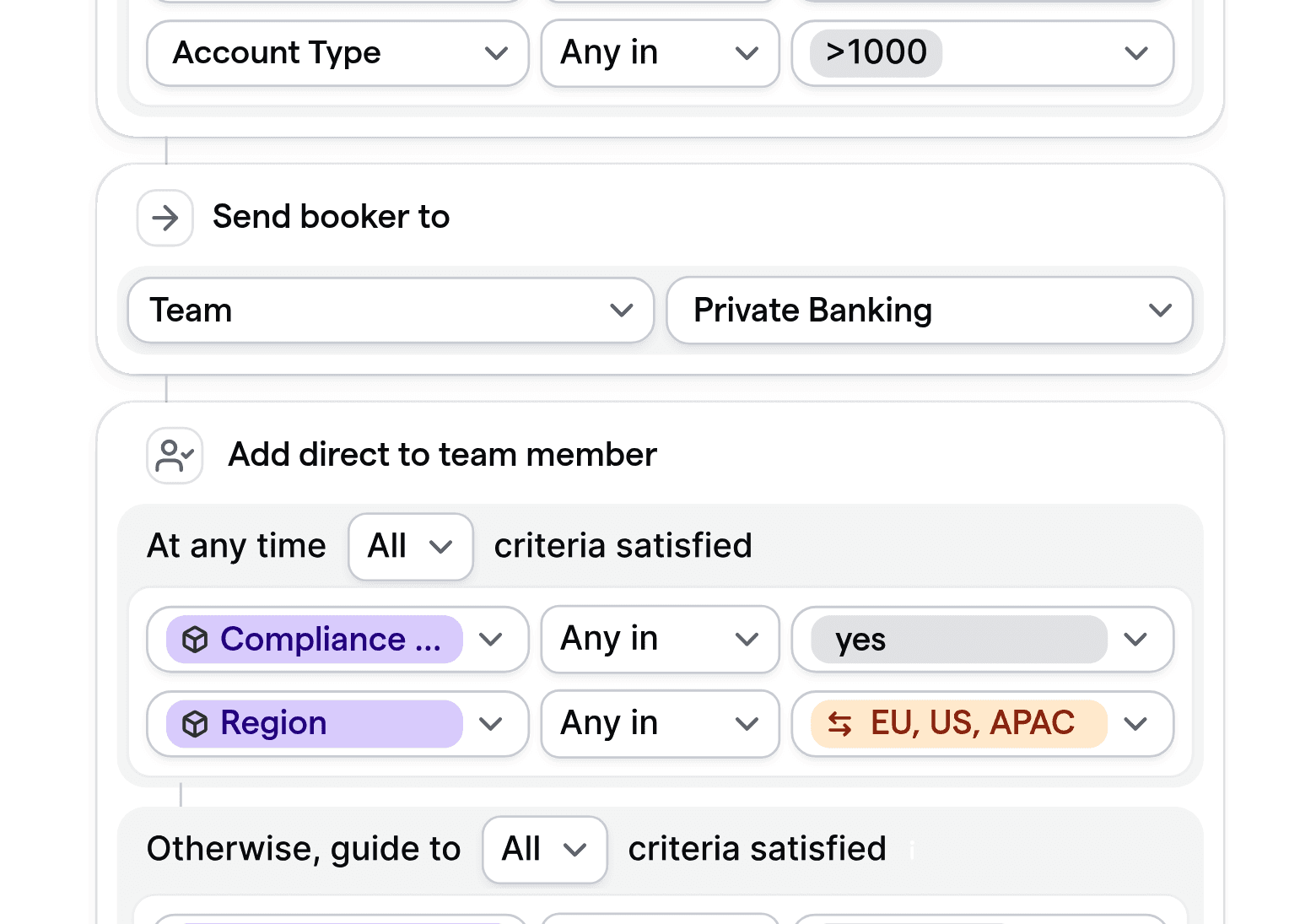Screen dimensions: 1316x924
Task: Open the Account Type field dropdown
Action: pyautogui.click(x=336, y=53)
